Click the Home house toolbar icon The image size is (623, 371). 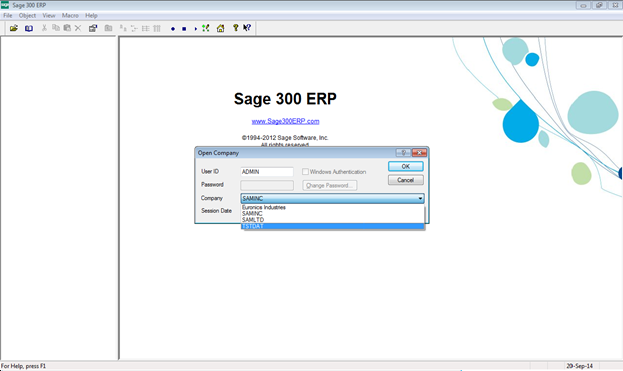[221, 28]
